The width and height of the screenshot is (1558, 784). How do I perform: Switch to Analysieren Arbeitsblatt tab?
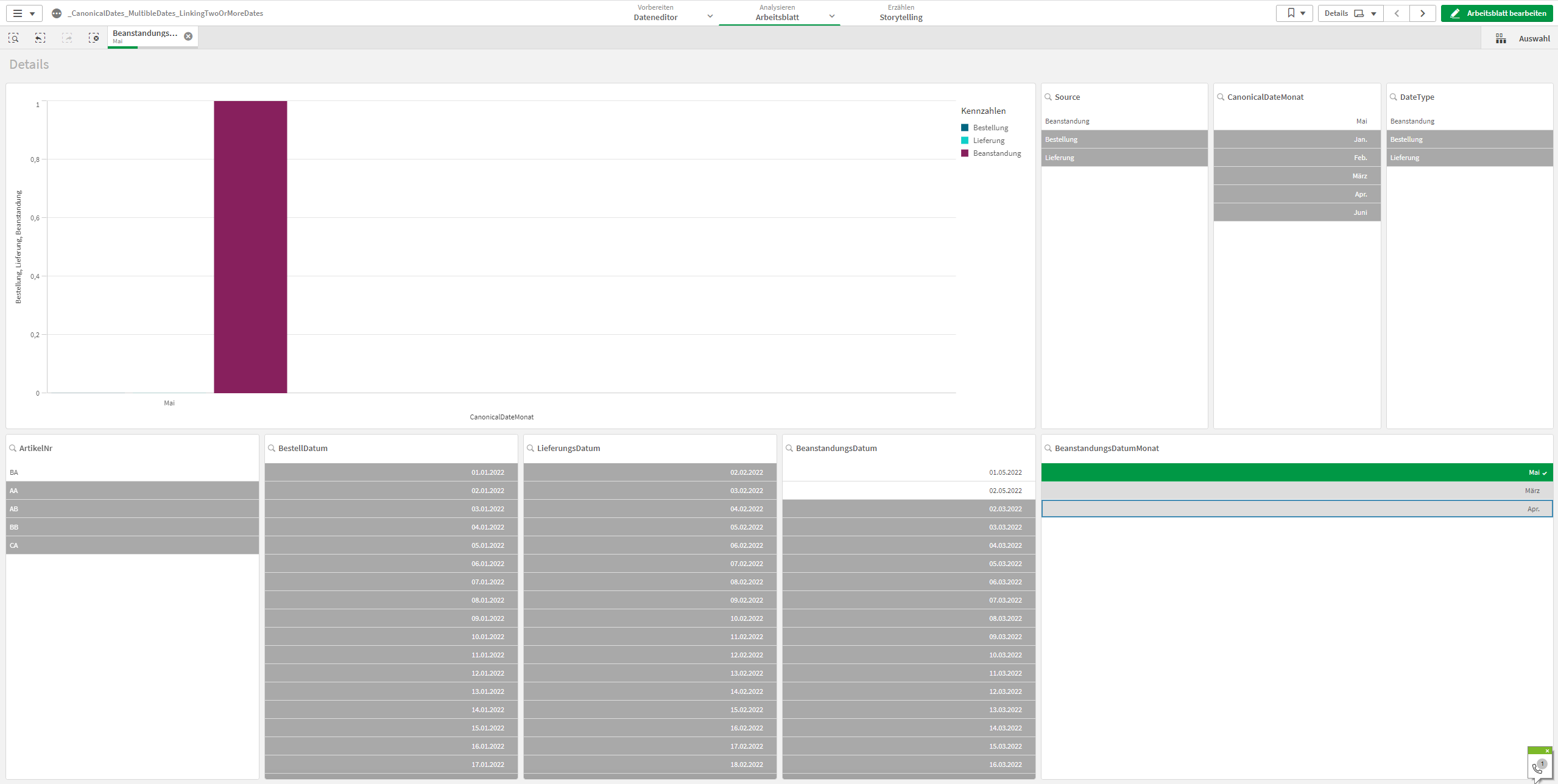pyautogui.click(x=777, y=13)
